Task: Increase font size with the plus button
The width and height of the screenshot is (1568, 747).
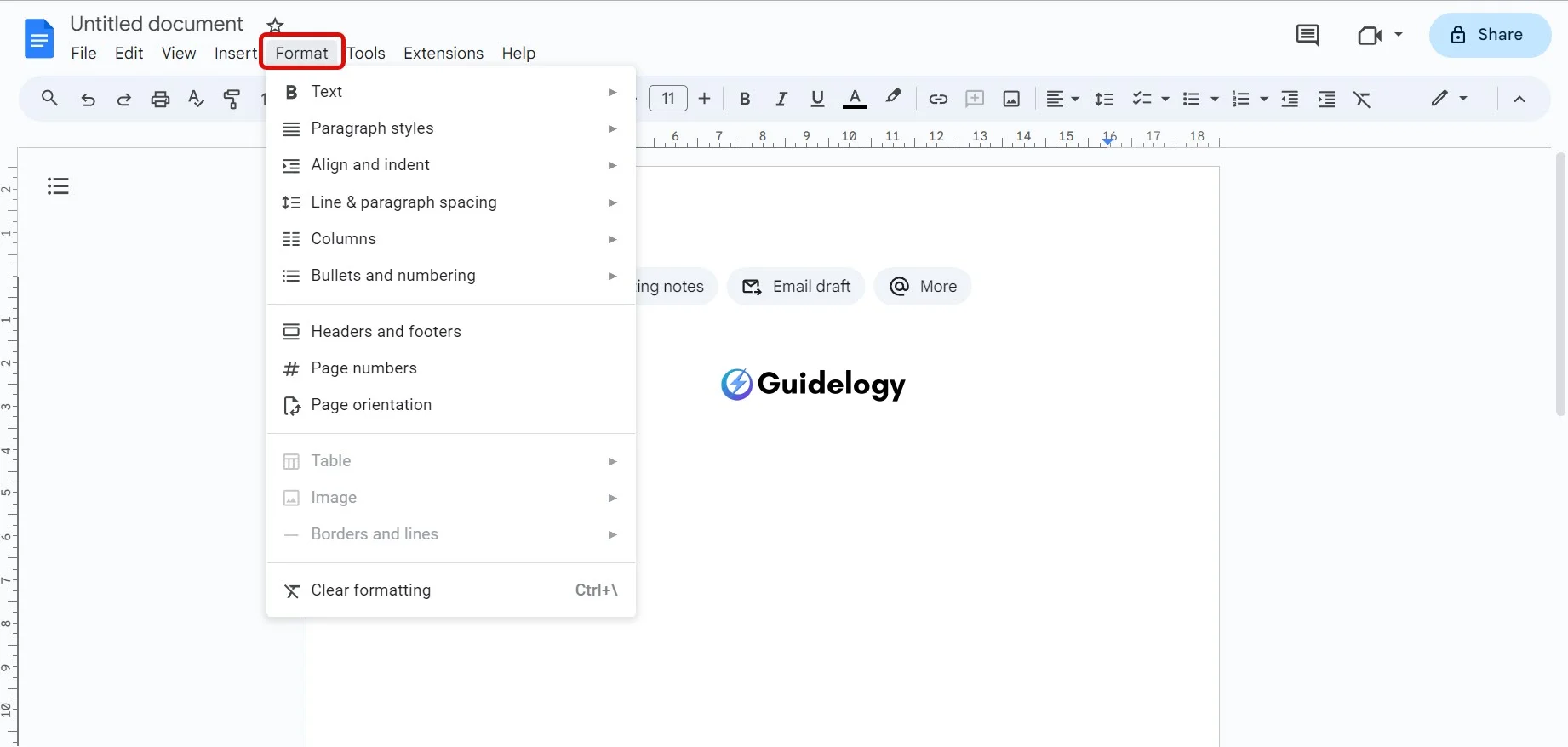Action: click(x=704, y=99)
